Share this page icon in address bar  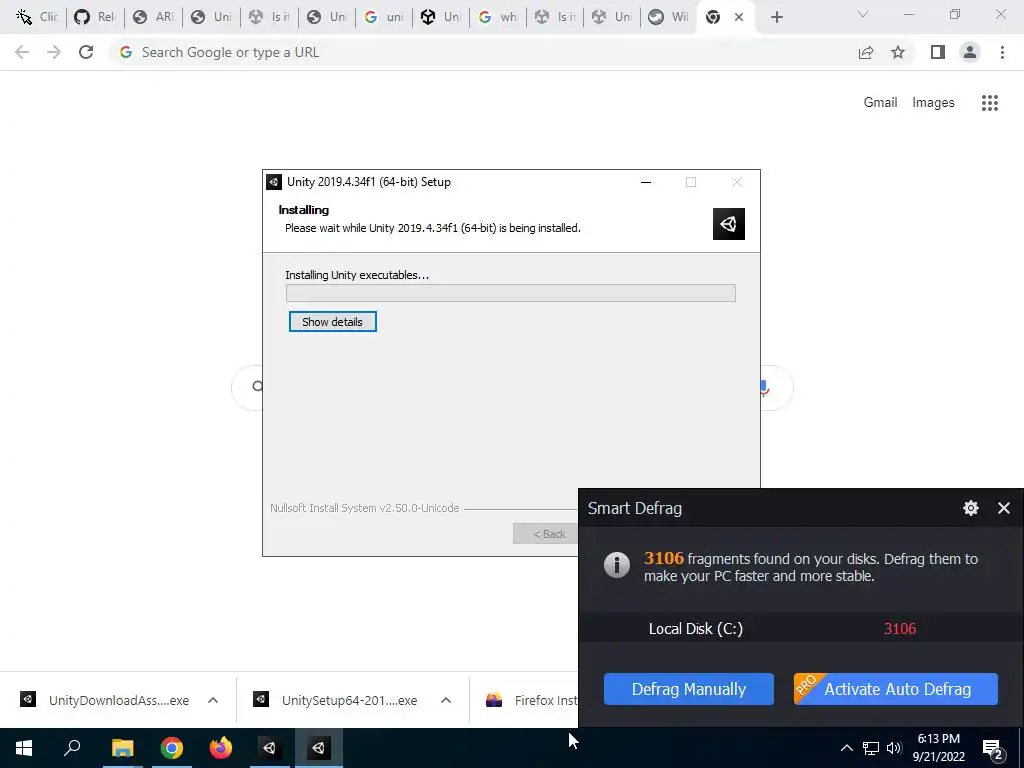tap(866, 52)
